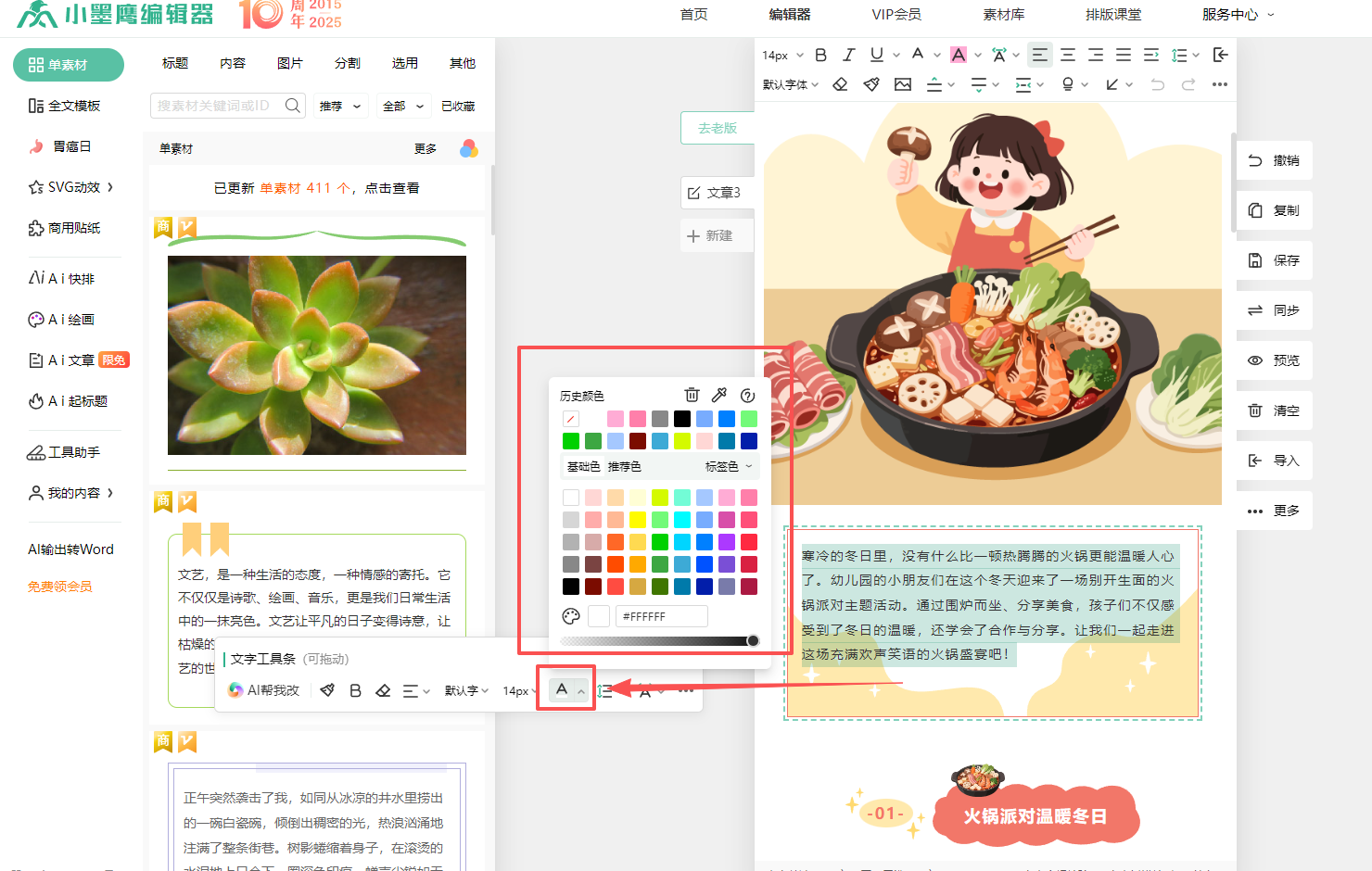Screen dimensions: 1372x871
Task: Delete history colors with trash icon
Action: click(x=692, y=396)
